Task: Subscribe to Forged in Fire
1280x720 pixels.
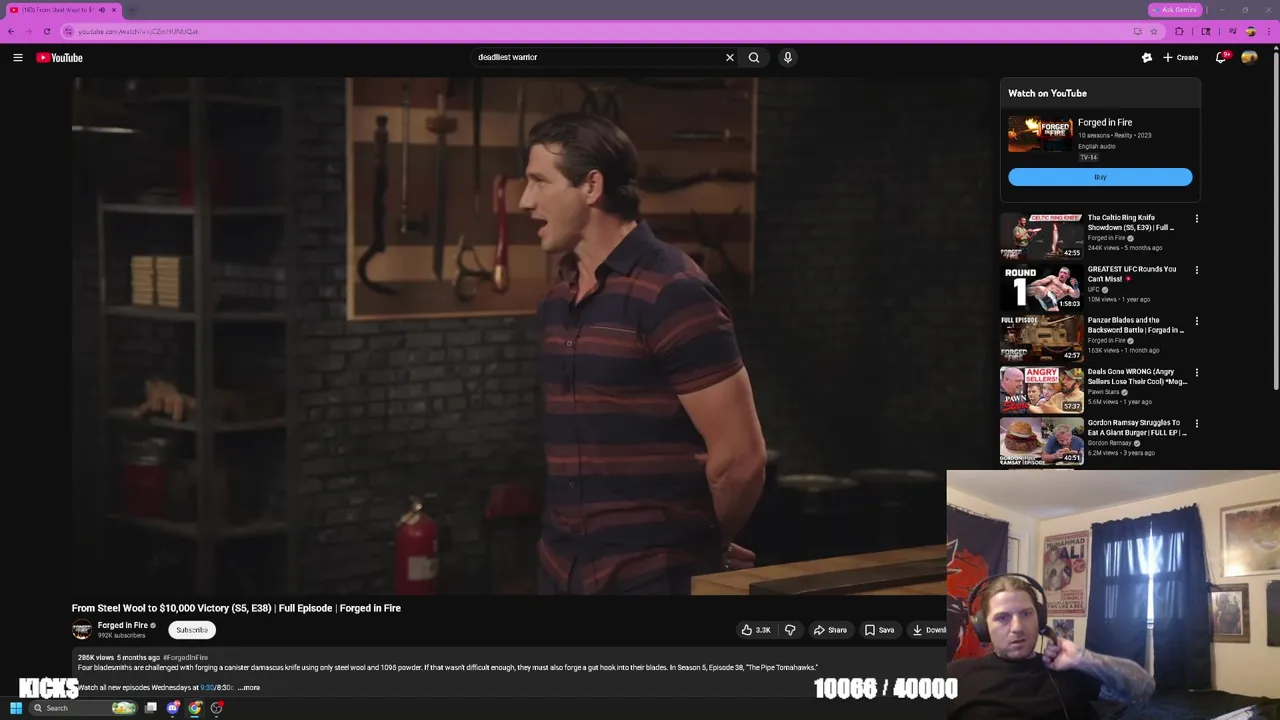Action: click(192, 630)
